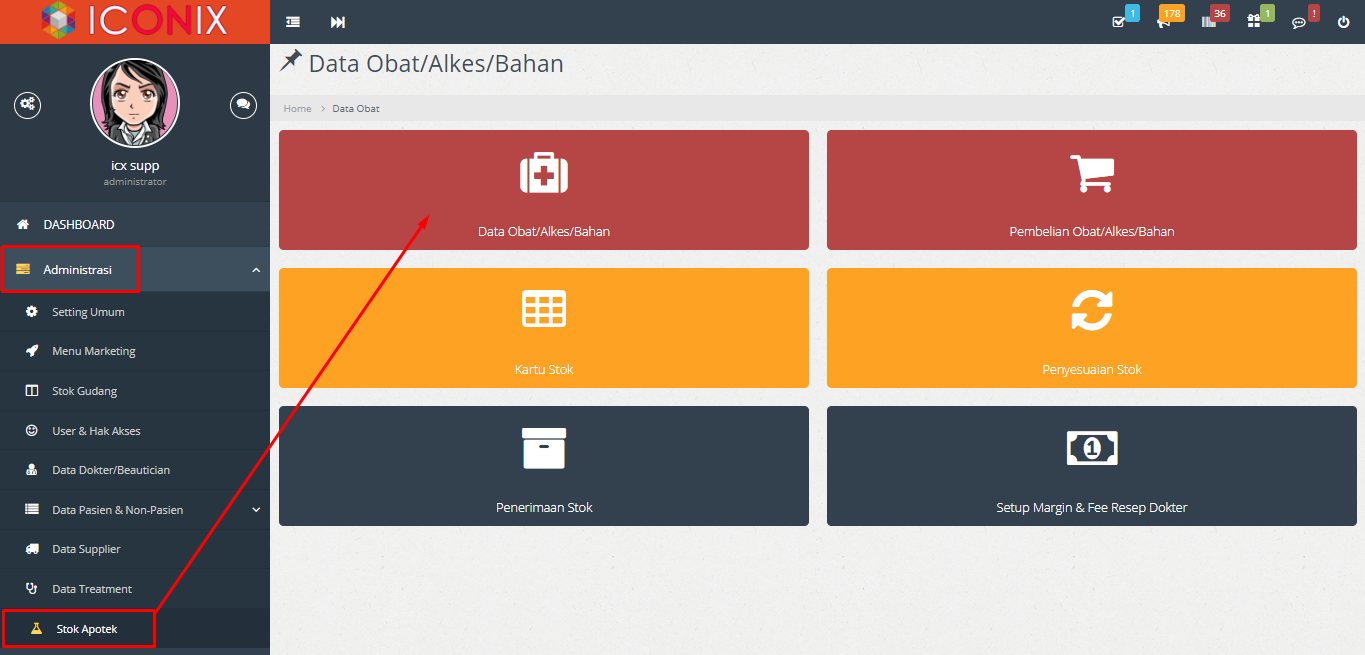This screenshot has height=655, width=1365.
Task: Click the skip-forward icon in top bar
Action: (338, 22)
